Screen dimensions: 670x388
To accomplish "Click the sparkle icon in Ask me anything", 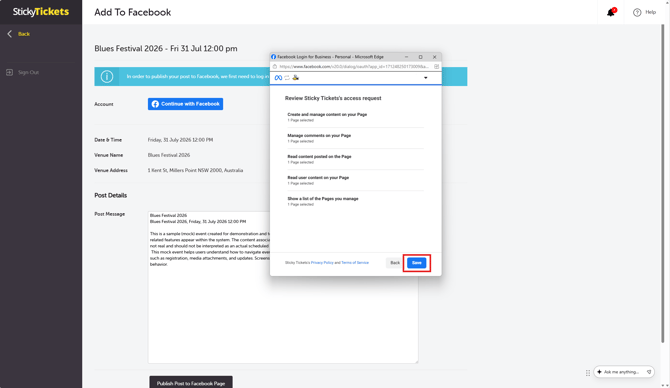I will tap(599, 372).
